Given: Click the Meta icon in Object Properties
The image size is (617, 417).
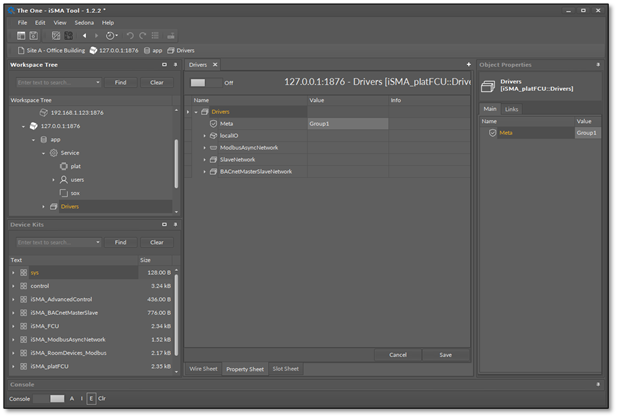Looking at the screenshot, I should pos(493,133).
